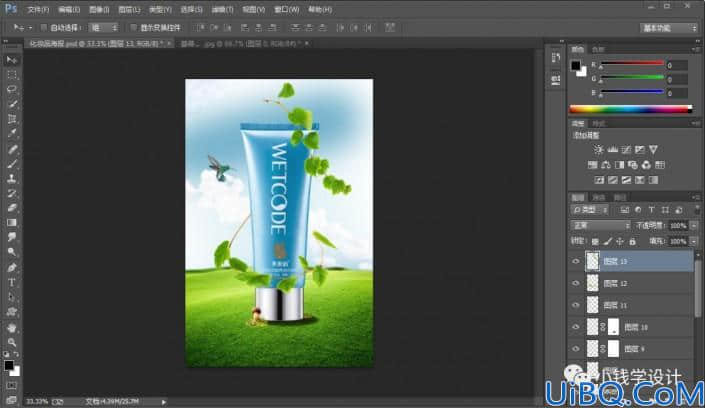Select the Gradient tool
The image size is (705, 408).
tap(12, 223)
